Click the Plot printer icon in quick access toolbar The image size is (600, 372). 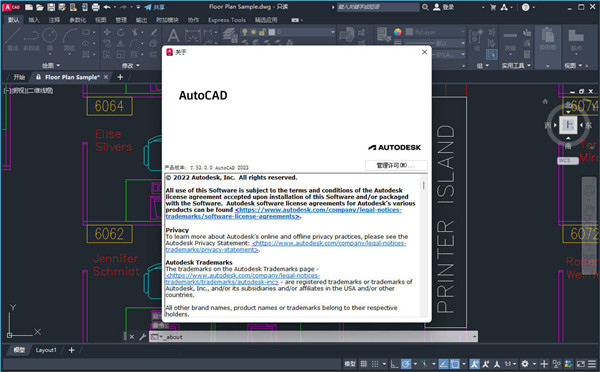pyautogui.click(x=96, y=7)
